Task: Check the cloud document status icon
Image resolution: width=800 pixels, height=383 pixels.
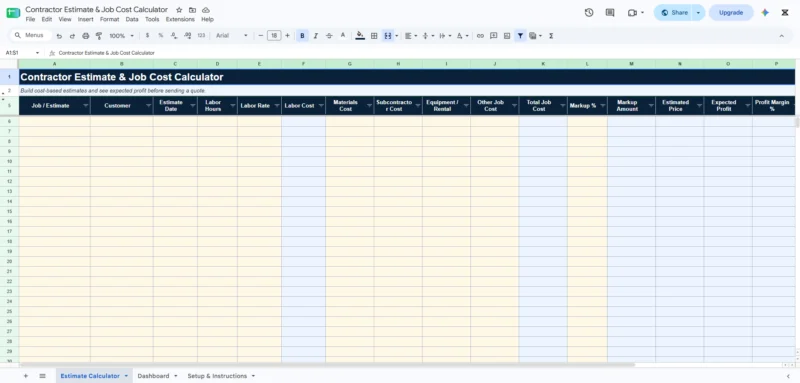Action: [x=206, y=10]
